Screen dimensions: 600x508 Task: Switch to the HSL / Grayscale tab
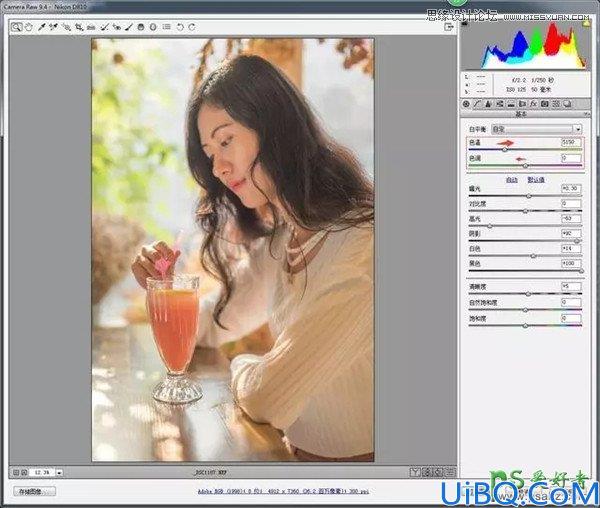pos(499,104)
